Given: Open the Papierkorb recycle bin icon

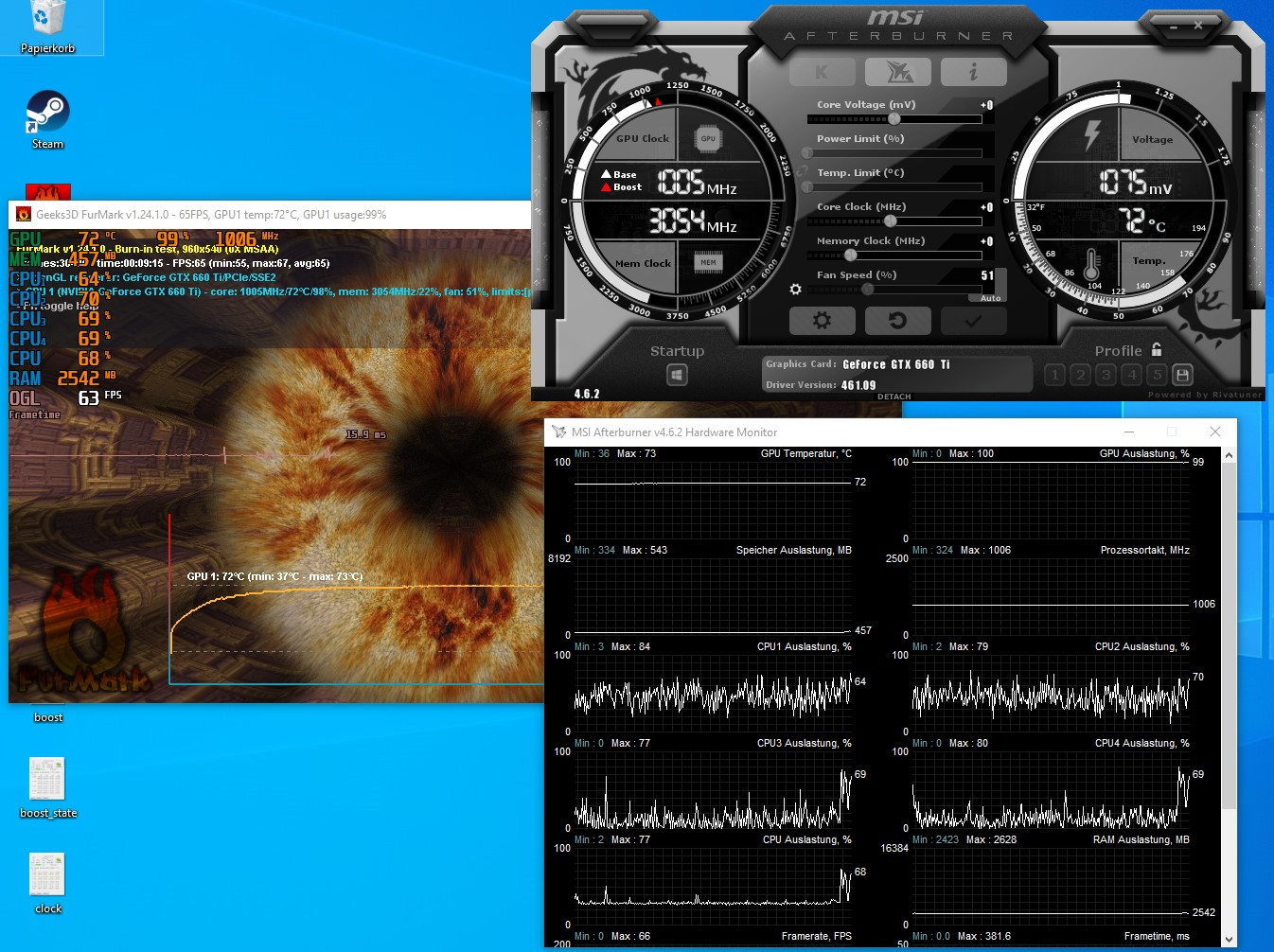Looking at the screenshot, I should pos(47,28).
